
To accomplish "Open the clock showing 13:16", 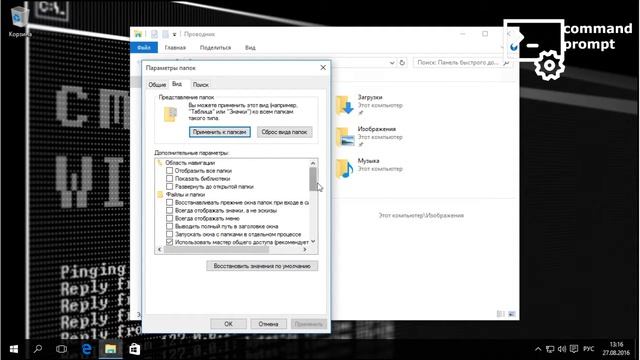I will [x=617, y=349].
